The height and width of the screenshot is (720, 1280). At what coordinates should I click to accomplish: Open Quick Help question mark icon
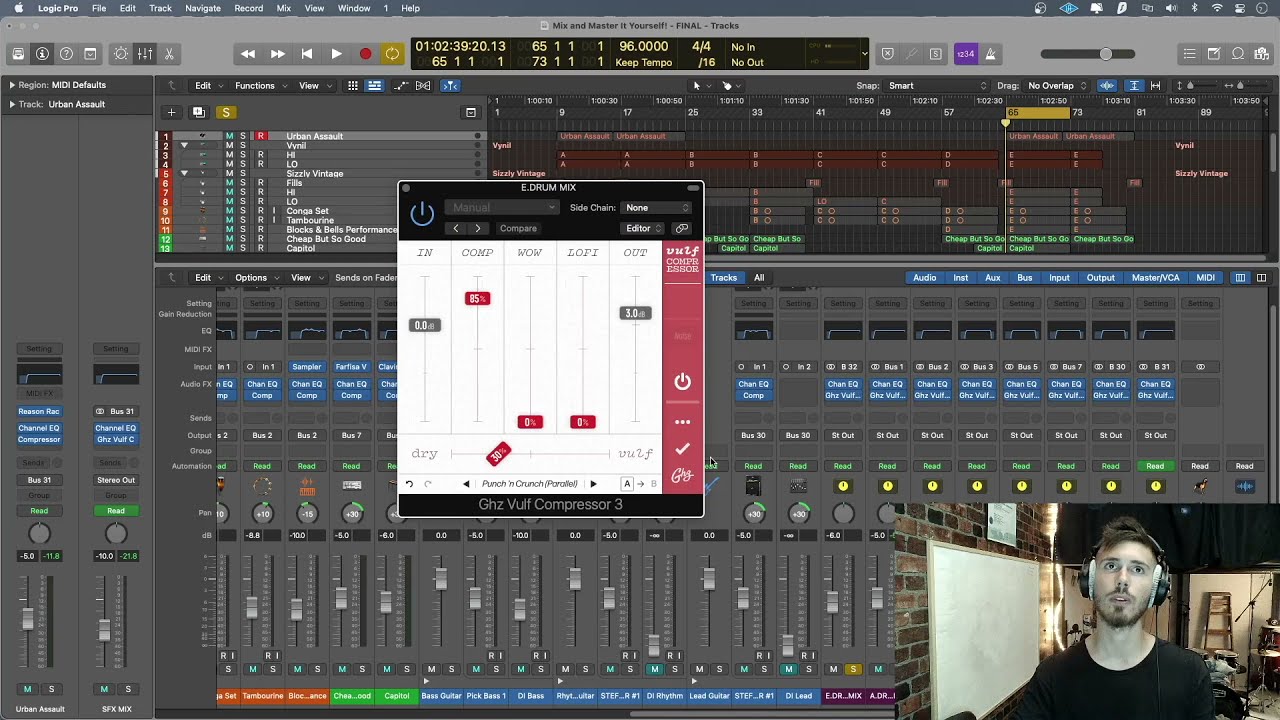(x=66, y=54)
